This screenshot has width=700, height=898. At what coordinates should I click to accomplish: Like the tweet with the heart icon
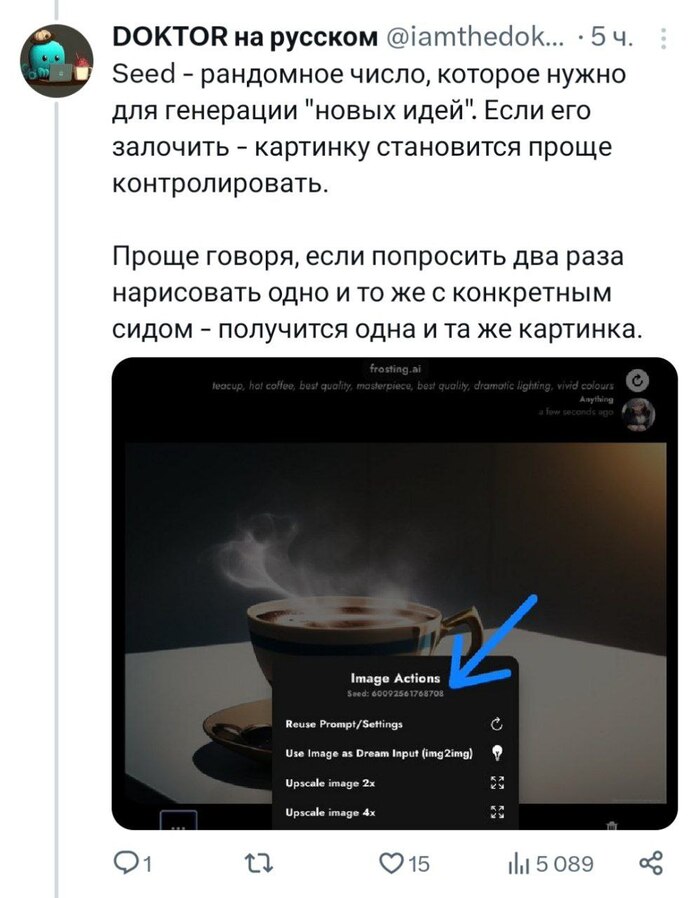tap(392, 863)
